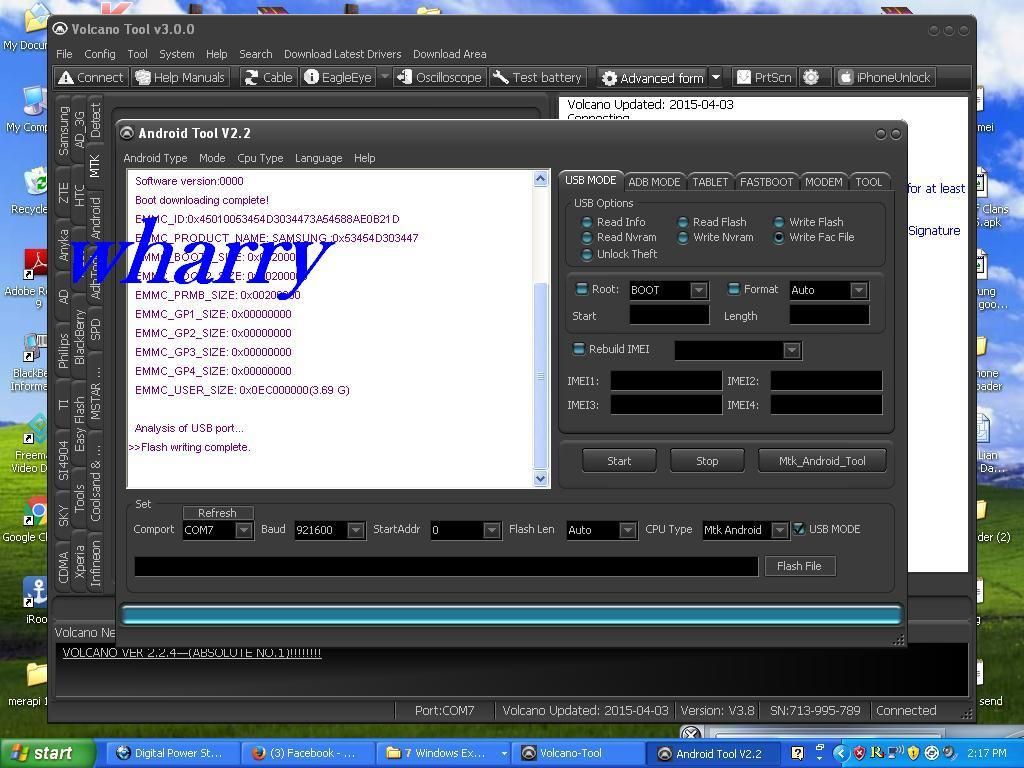
Task: Click the PrtScn screenshot icon
Action: (x=764, y=77)
